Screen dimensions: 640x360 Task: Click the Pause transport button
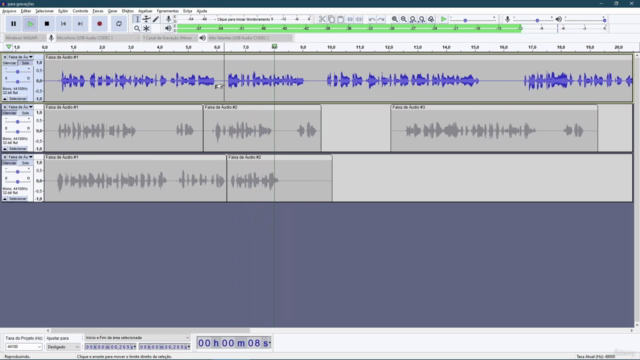(x=13, y=24)
